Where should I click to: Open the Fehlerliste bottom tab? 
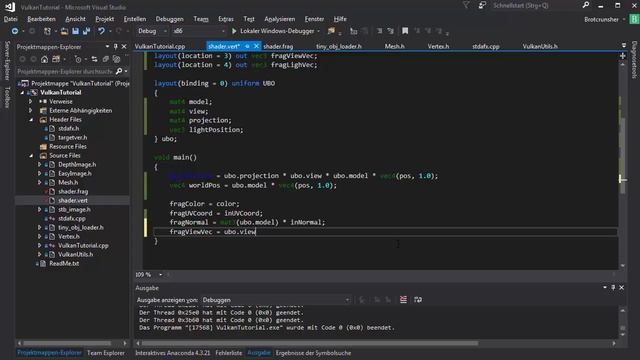229,353
